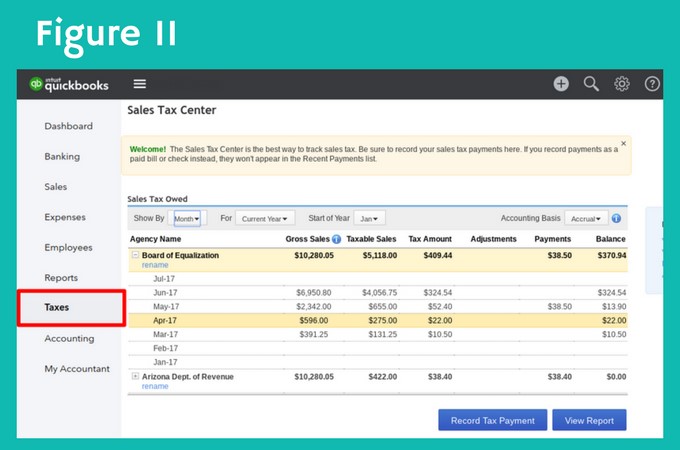This screenshot has width=680, height=450.
Task: Expand the Arizona Dept. of Revenue row
Action: point(135,376)
